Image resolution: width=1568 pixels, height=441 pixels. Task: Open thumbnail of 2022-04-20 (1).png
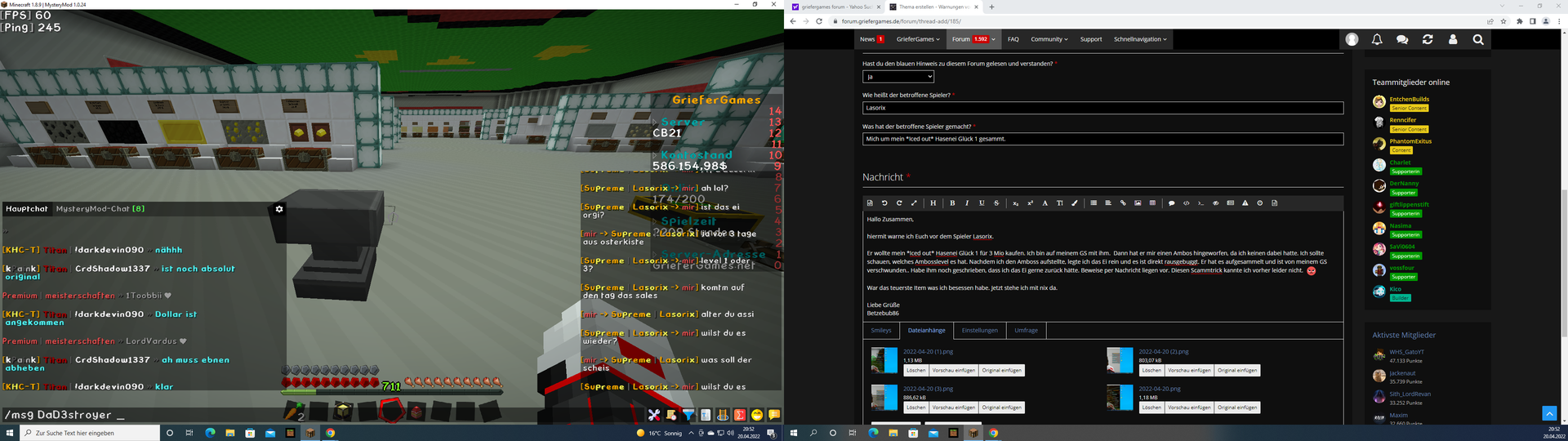(x=884, y=360)
